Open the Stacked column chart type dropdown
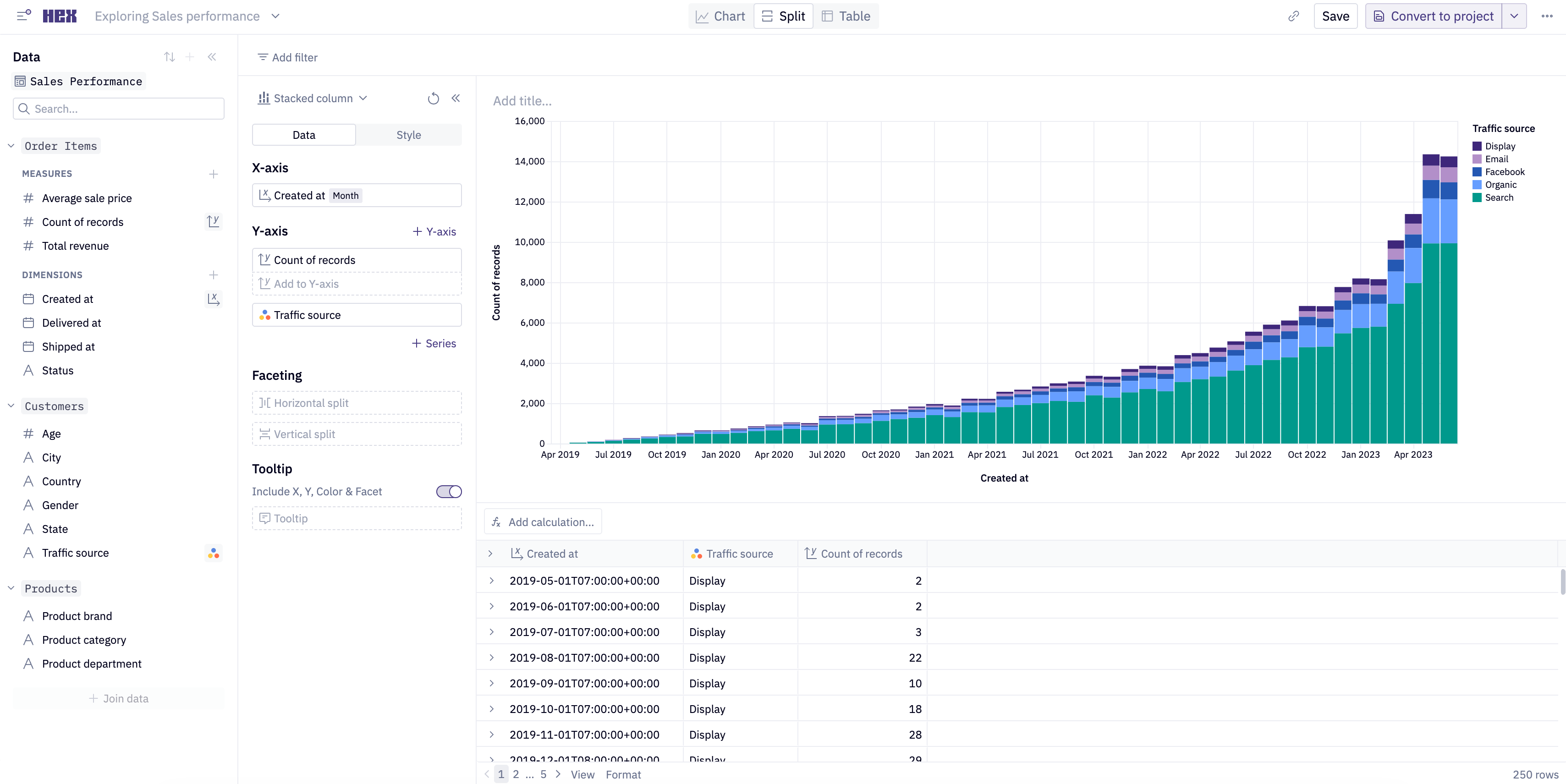The height and width of the screenshot is (784, 1566). tap(313, 99)
